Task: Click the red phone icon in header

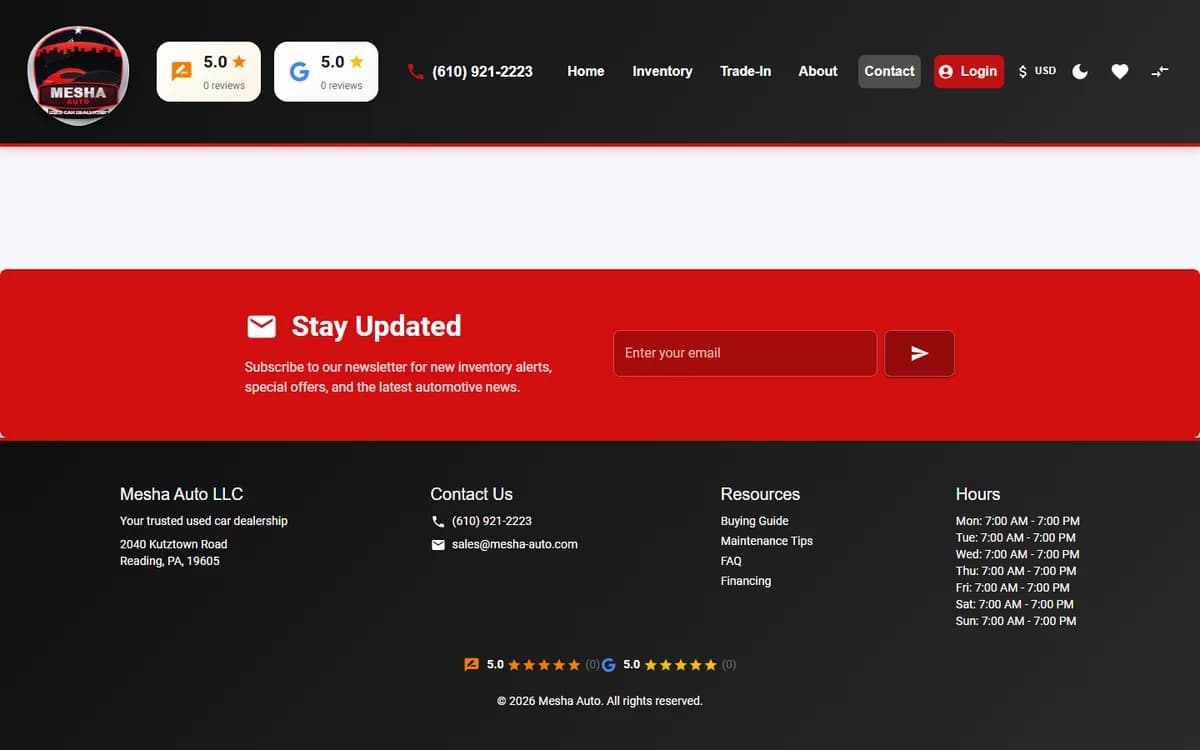Action: [416, 71]
